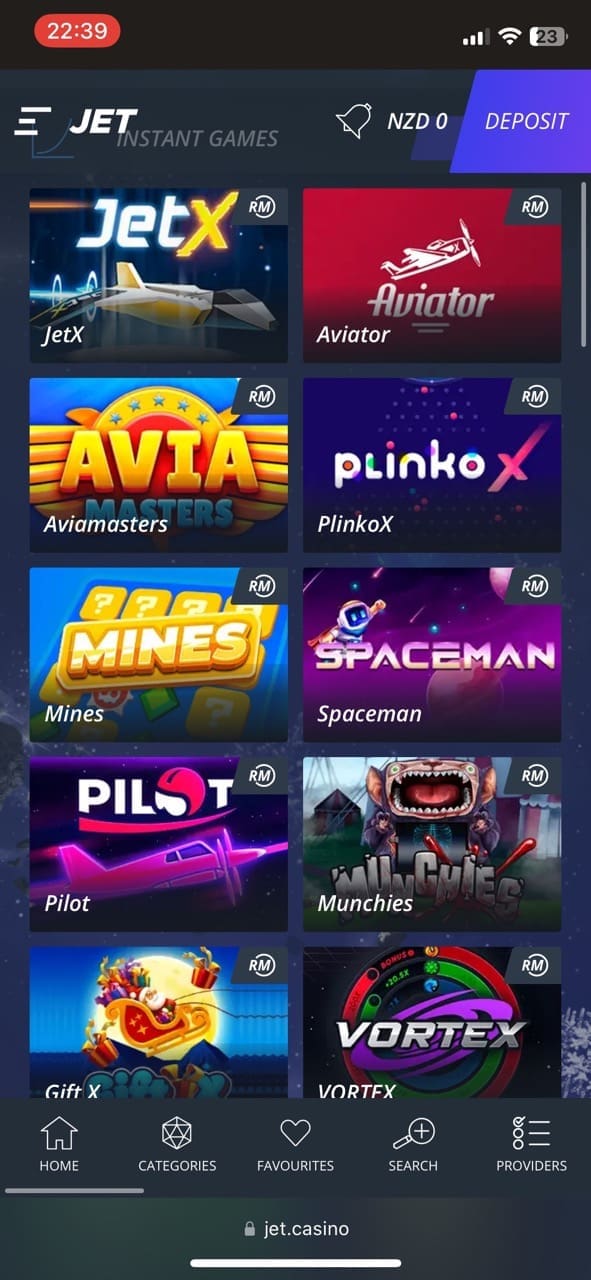Open the Home house icon
This screenshot has width=591, height=1280.
click(59, 1134)
